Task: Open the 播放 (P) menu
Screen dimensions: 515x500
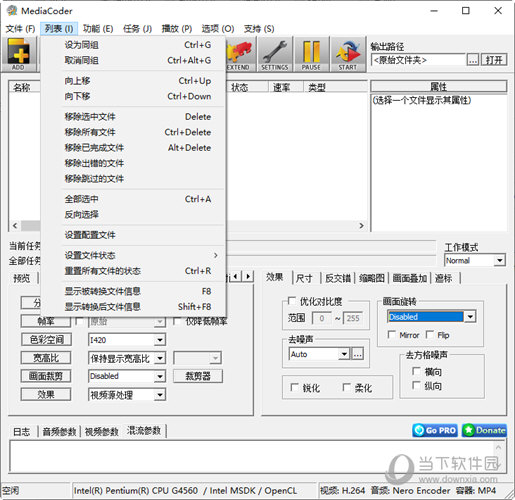Action: 177,29
